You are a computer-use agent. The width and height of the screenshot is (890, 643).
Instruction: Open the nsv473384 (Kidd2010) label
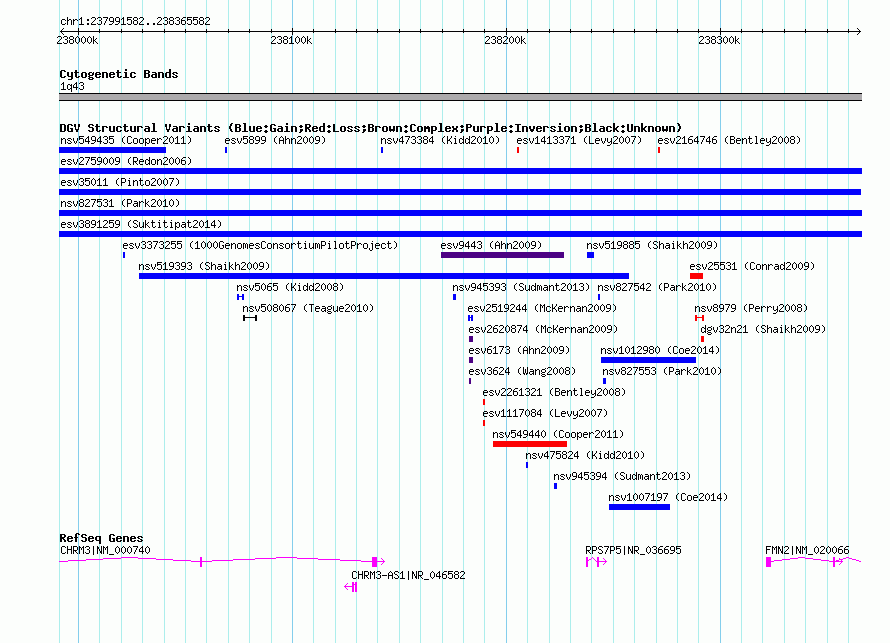coord(440,140)
